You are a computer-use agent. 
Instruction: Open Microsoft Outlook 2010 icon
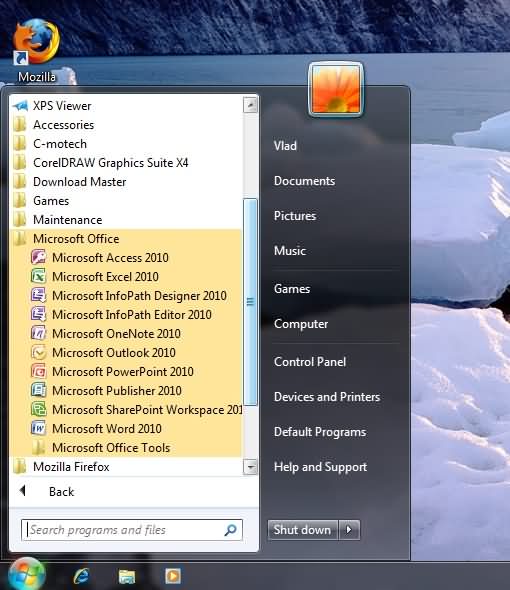[38, 353]
